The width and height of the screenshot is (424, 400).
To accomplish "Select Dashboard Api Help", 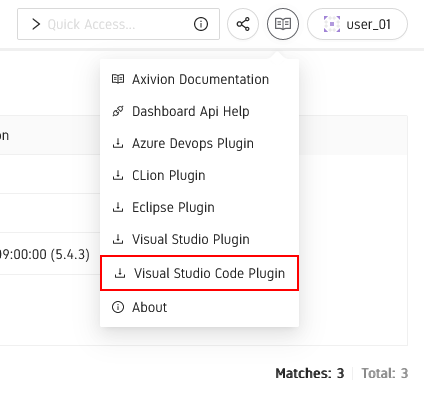I will [x=199, y=111].
